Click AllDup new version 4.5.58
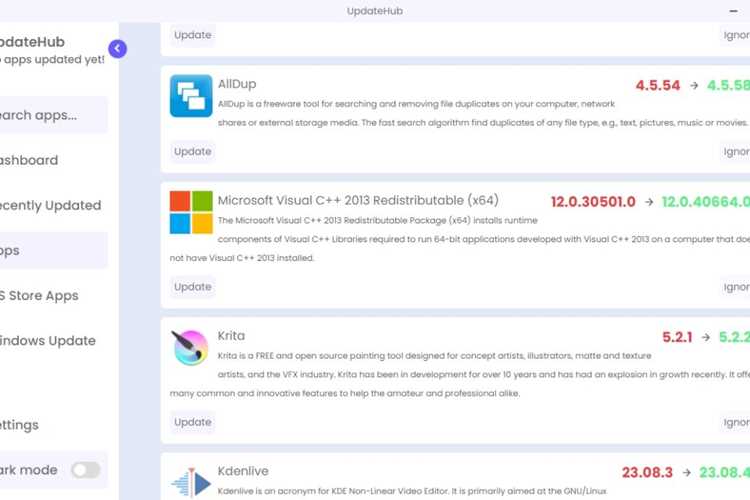Viewport: 750px width, 500px height. coord(728,86)
